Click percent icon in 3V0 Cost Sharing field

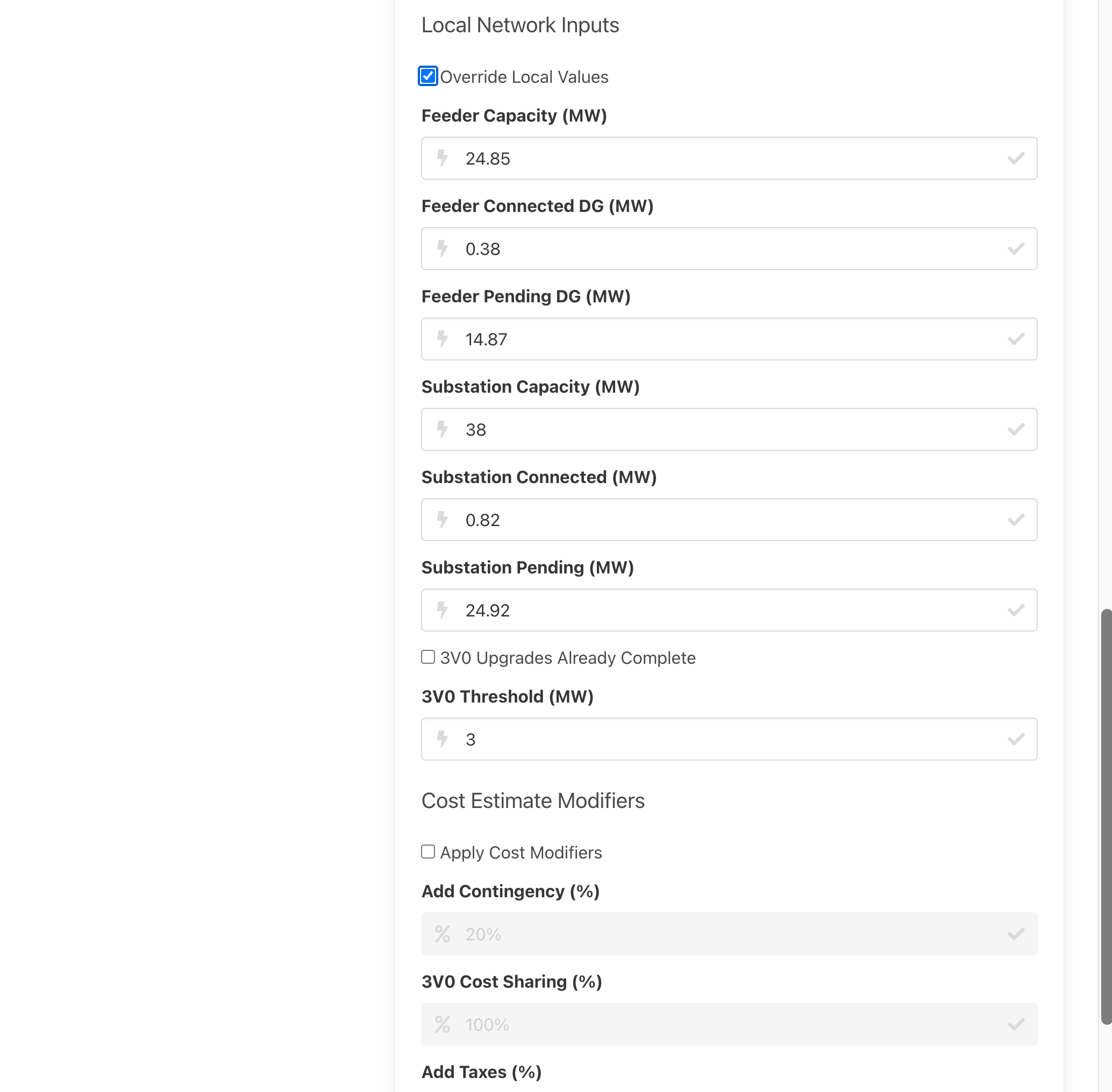click(x=442, y=1024)
